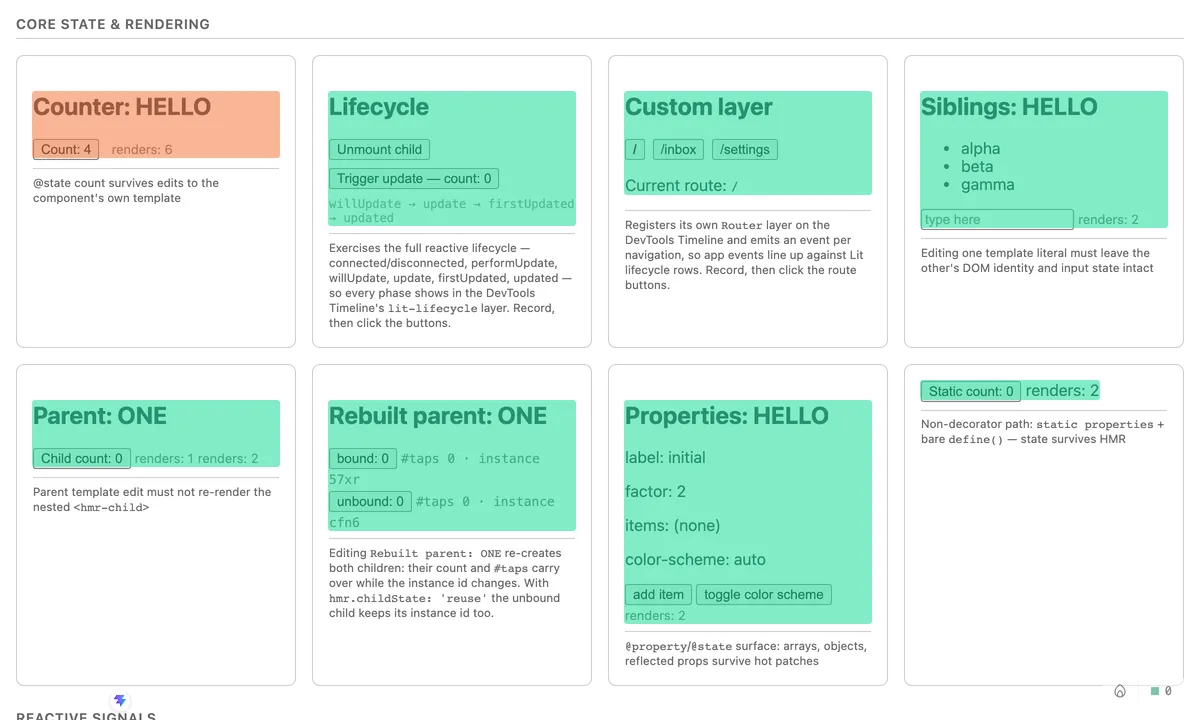Toggle color scheme in Properties card
Image resolution: width=1200 pixels, height=720 pixels.
click(764, 594)
